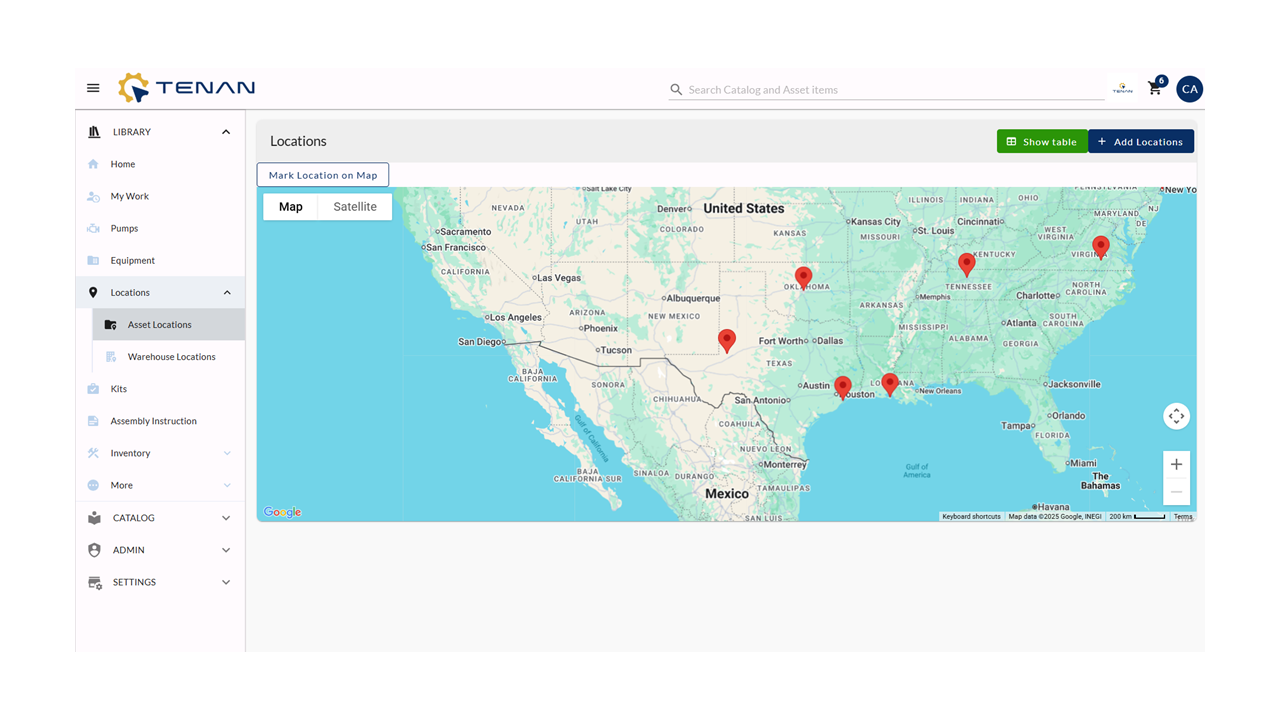This screenshot has width=1280, height=720.
Task: Click the Show table button
Action: pyautogui.click(x=1041, y=142)
